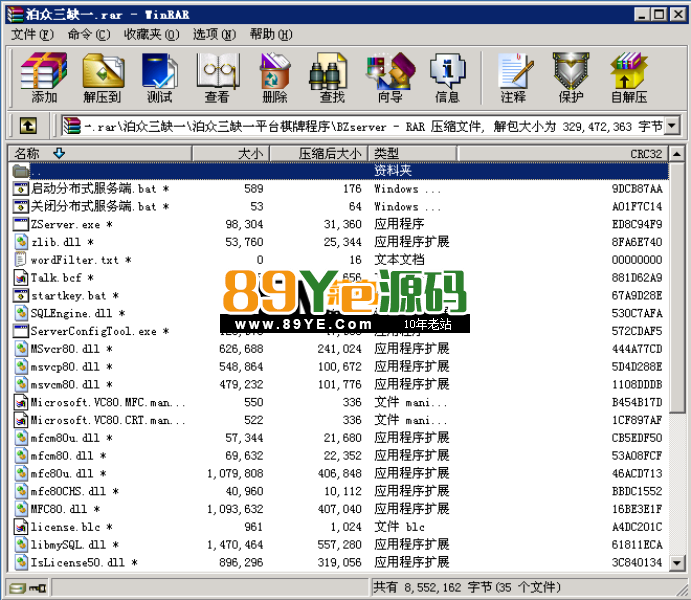Expand the archive path dropdown arrow
The image size is (691, 600).
click(x=672, y=126)
